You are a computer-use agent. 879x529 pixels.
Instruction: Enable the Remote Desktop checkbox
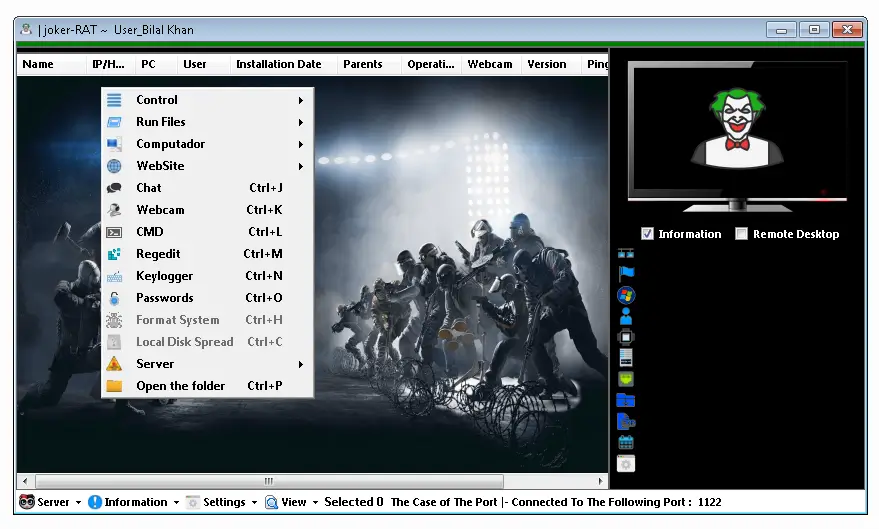click(741, 234)
